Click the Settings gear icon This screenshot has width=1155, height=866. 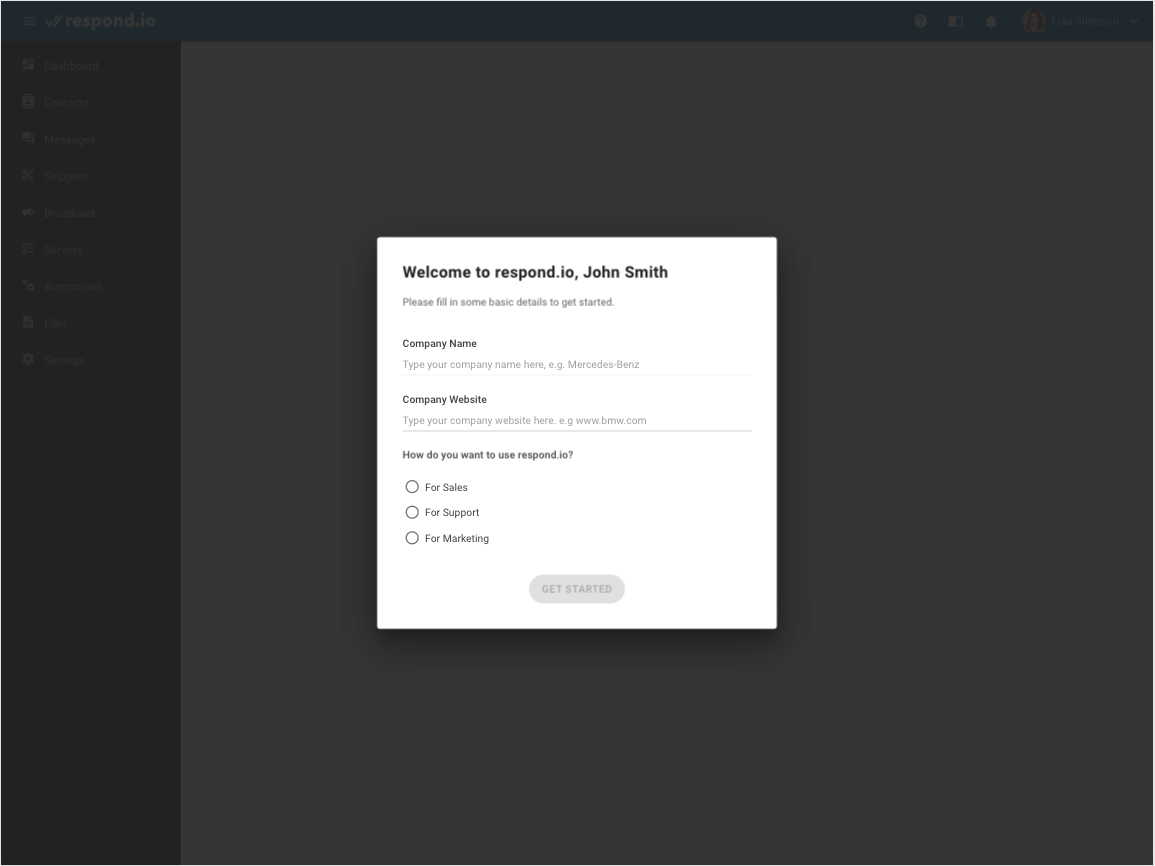28,359
